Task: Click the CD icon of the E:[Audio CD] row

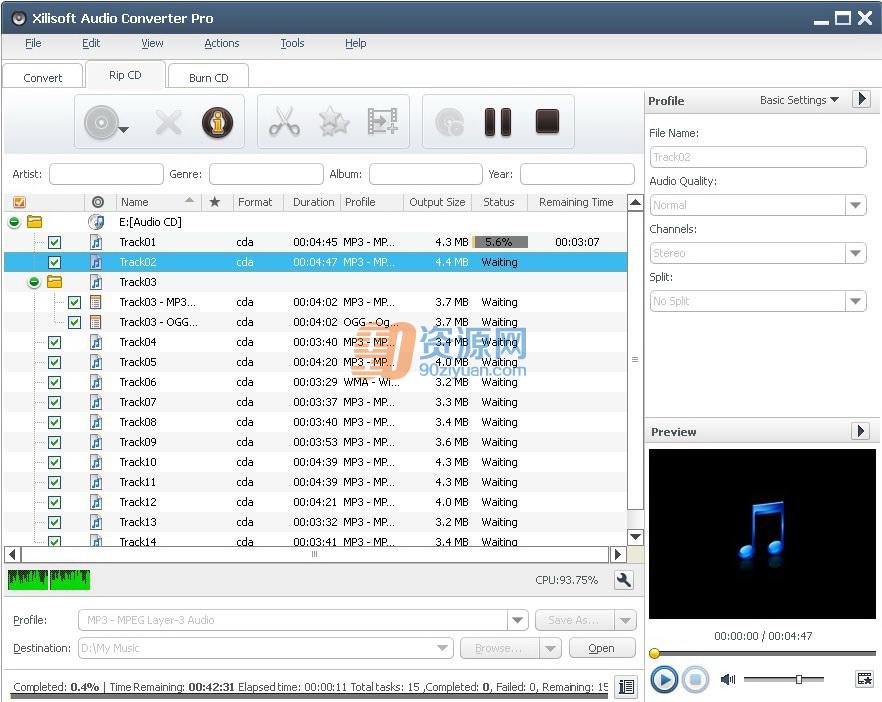Action: click(96, 222)
